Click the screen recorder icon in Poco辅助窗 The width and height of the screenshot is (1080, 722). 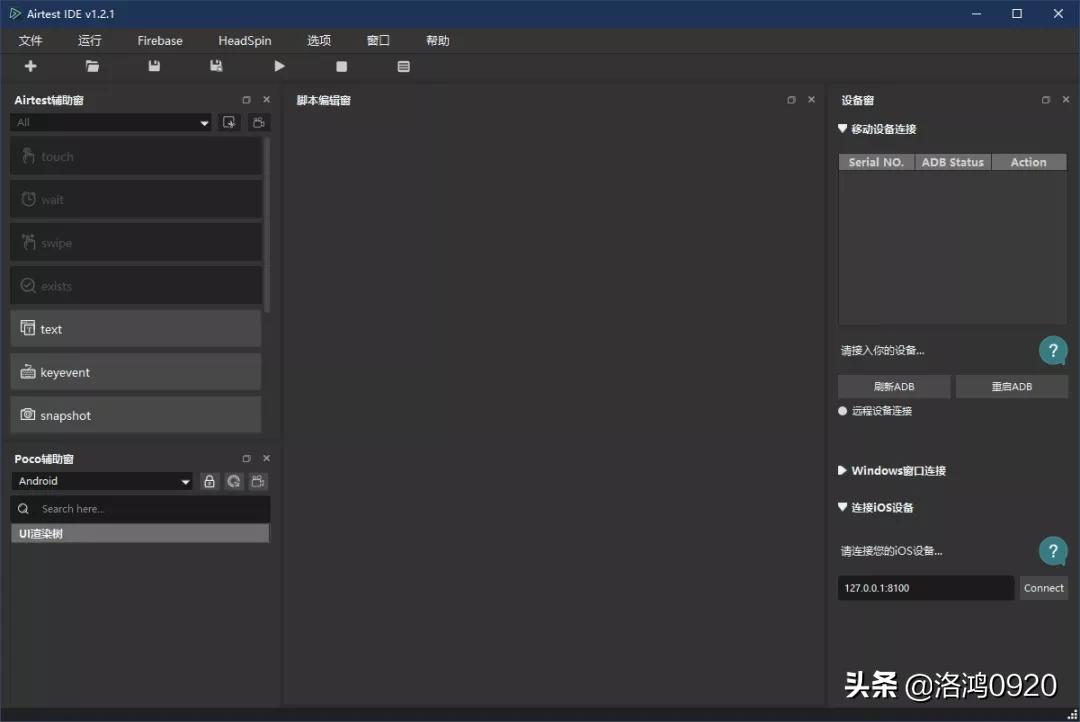(x=257, y=481)
